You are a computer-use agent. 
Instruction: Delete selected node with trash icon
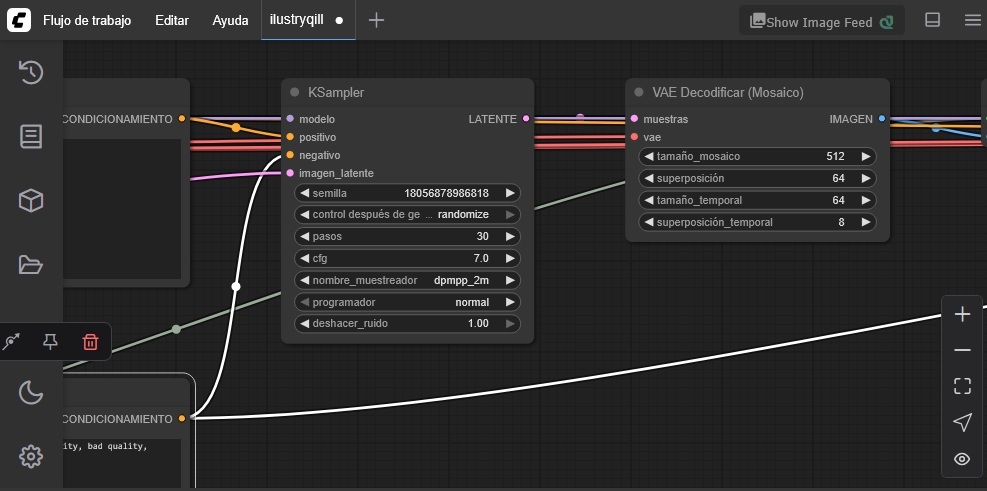click(91, 342)
